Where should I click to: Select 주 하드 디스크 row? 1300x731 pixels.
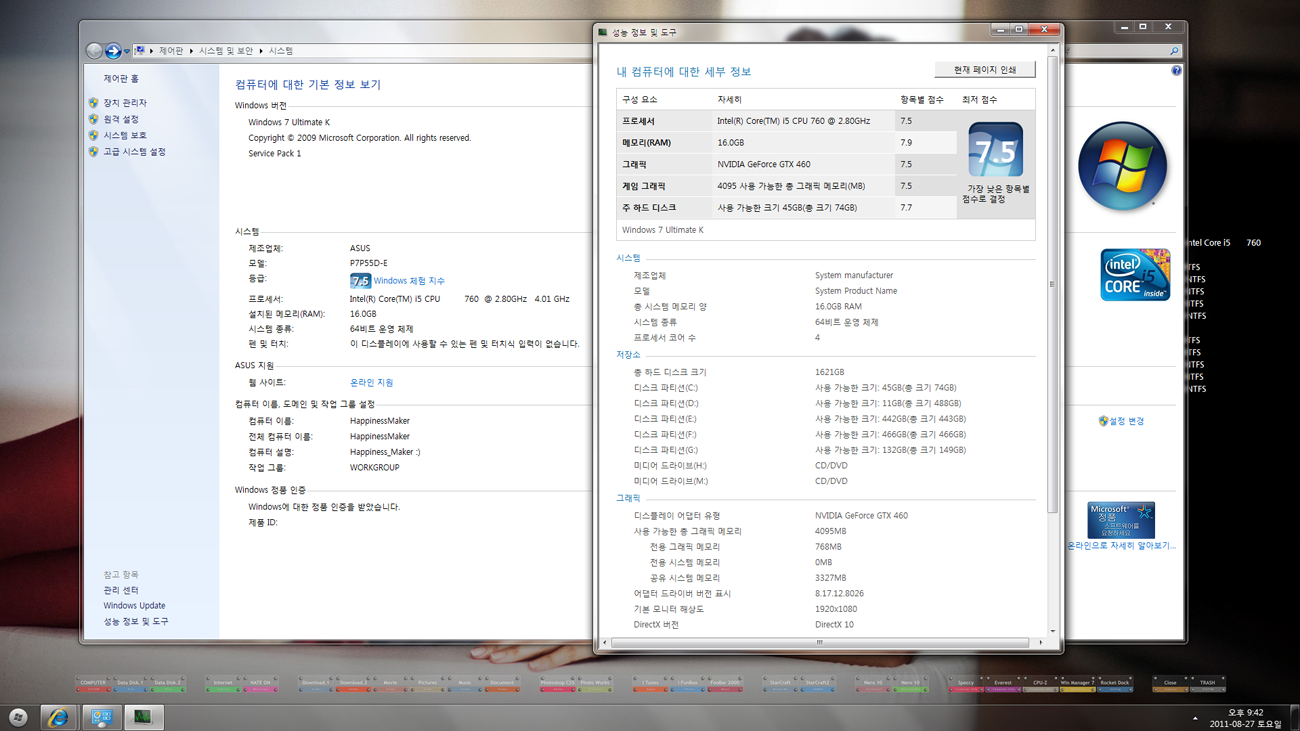click(x=786, y=208)
